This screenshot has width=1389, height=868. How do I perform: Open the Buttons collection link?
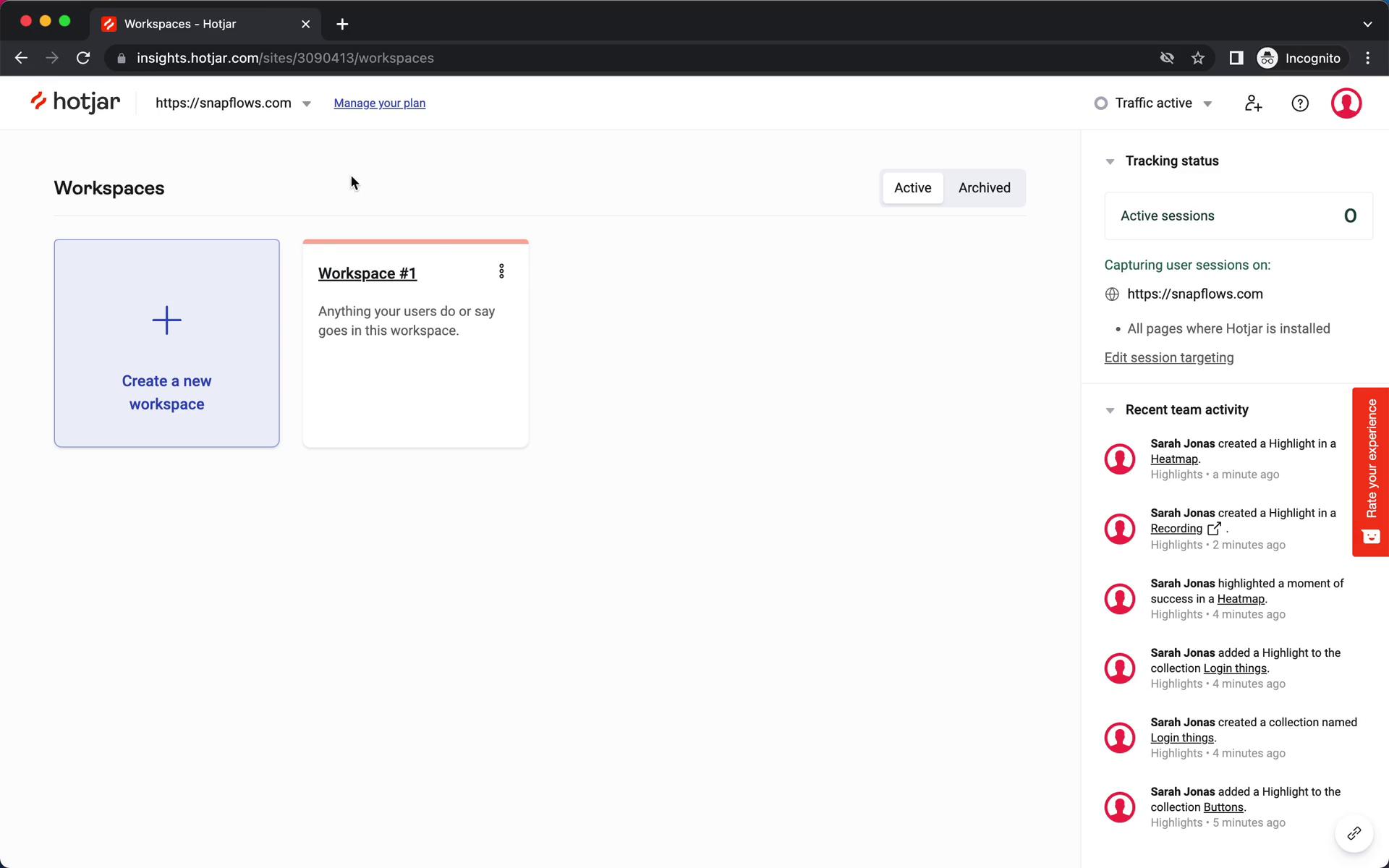coord(1223,807)
